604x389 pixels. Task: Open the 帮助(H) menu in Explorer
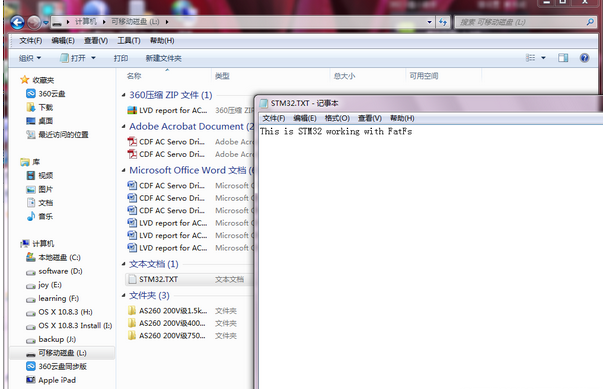click(162, 40)
